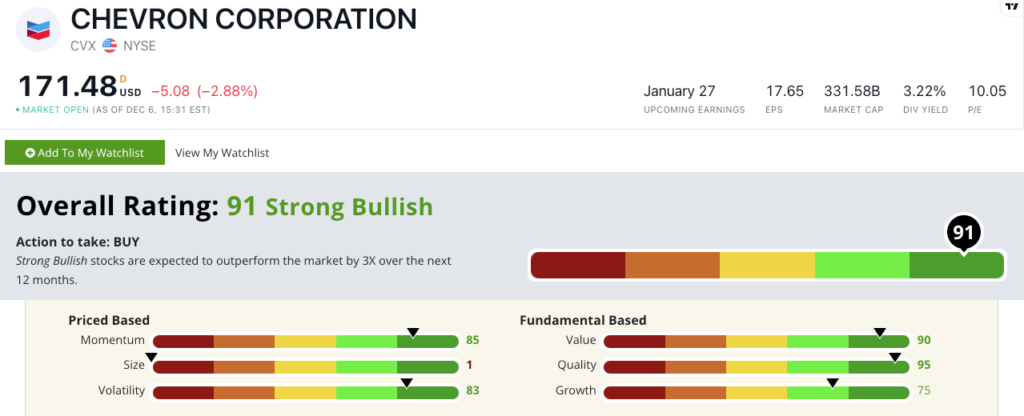Click the Growth bar triangle marker

coord(832,381)
